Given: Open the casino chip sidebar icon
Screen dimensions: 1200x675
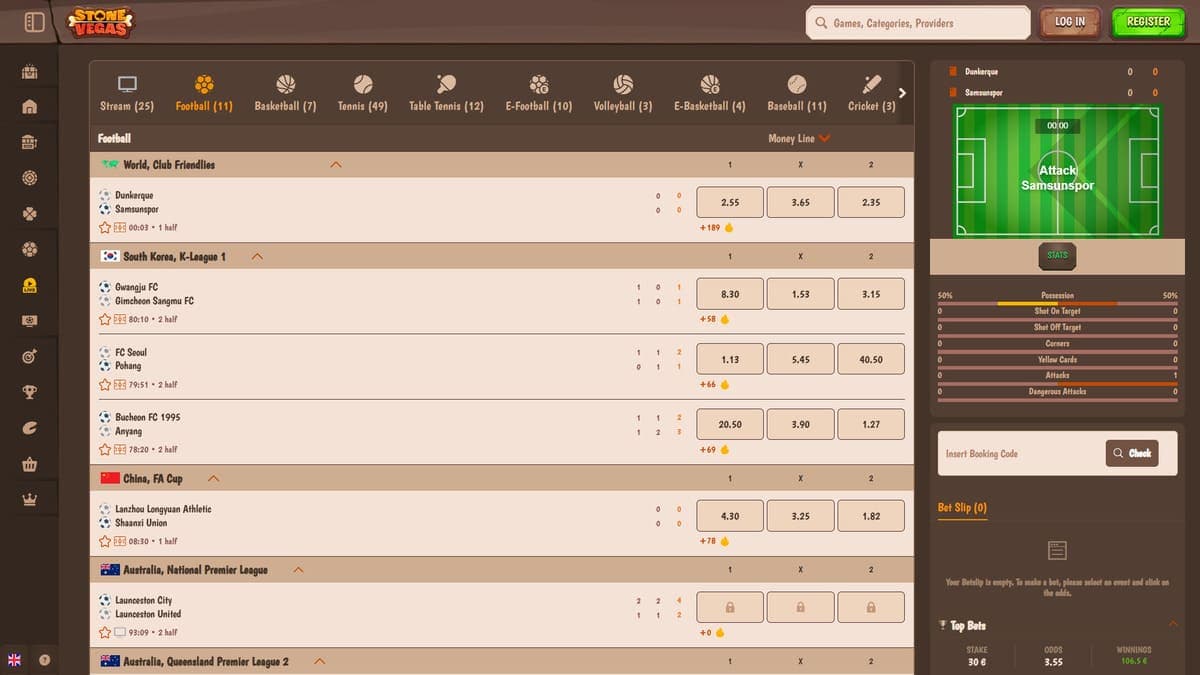Looking at the screenshot, I should coord(29,178).
